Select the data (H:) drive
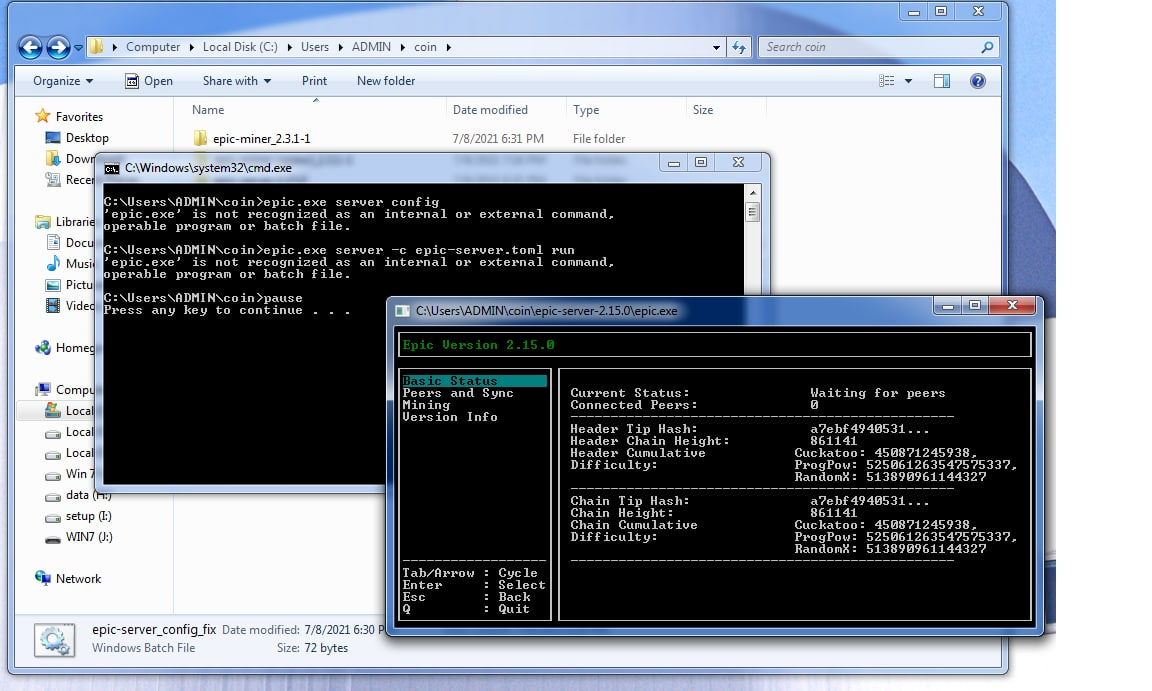 pyautogui.click(x=88, y=495)
